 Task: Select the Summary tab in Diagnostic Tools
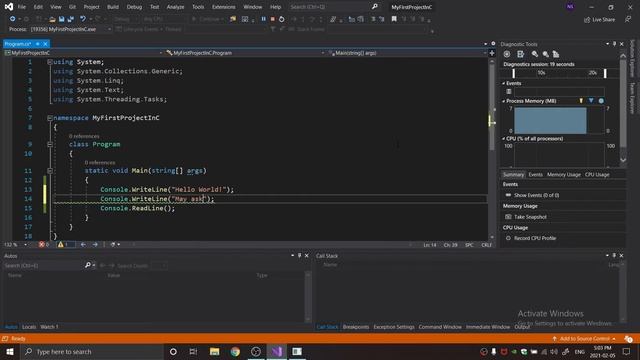pos(513,175)
